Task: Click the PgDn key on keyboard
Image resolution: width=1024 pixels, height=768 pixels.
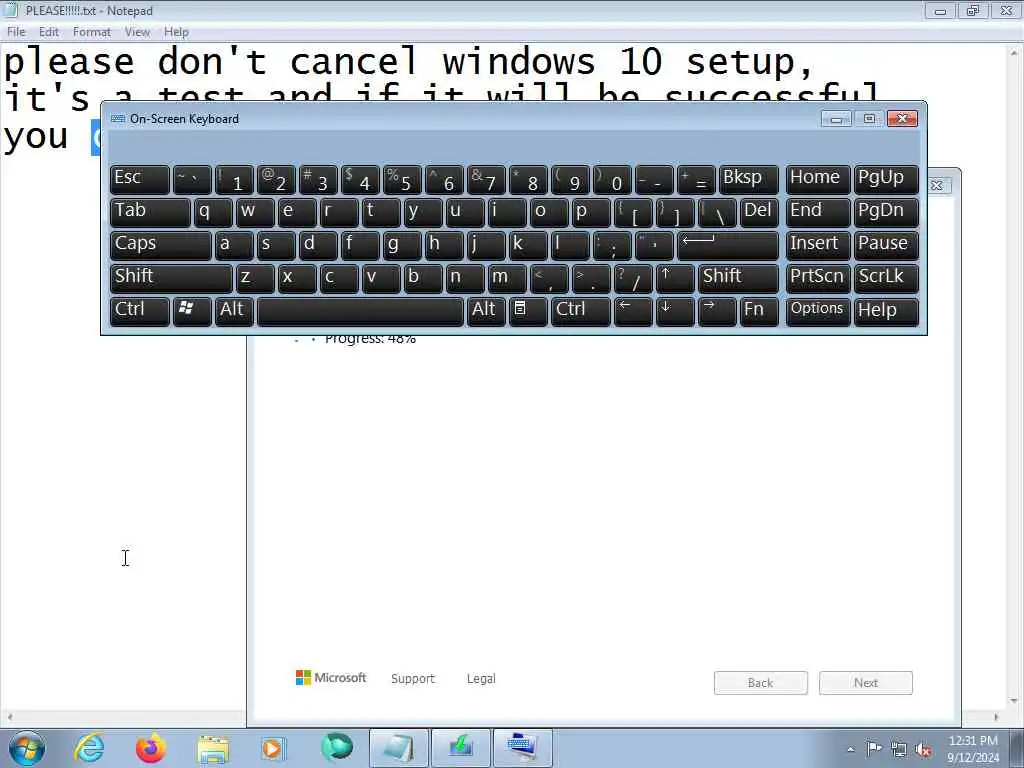Action: pos(886,212)
